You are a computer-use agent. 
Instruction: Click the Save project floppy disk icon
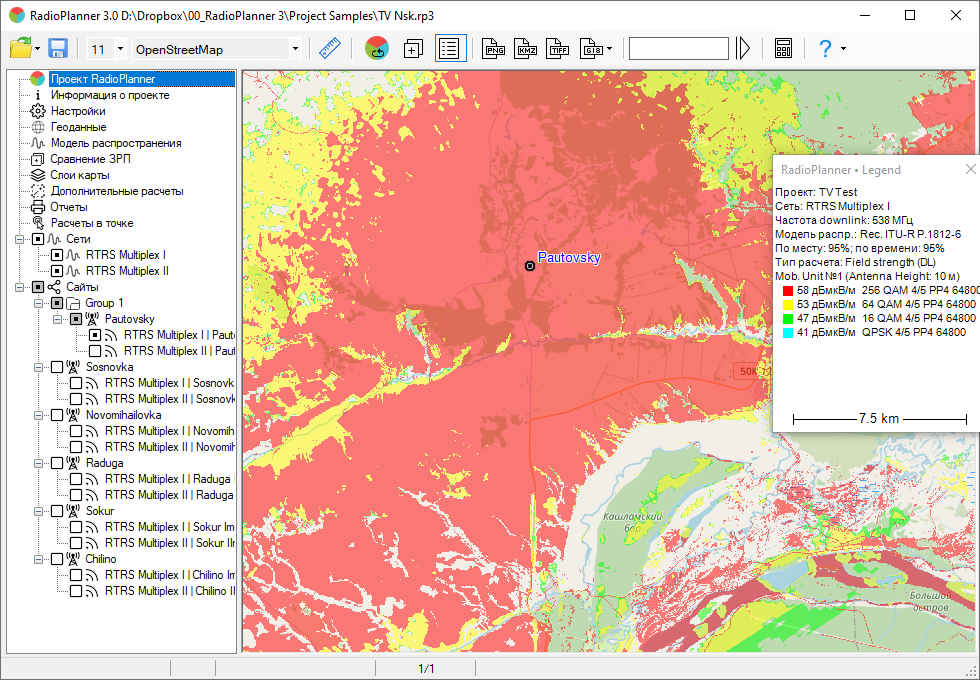coord(57,48)
